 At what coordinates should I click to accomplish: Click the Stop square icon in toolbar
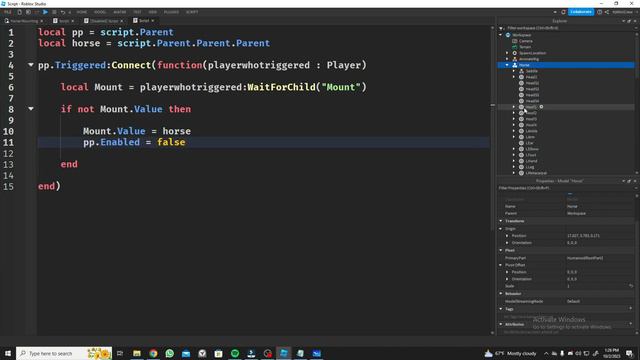pos(54,12)
